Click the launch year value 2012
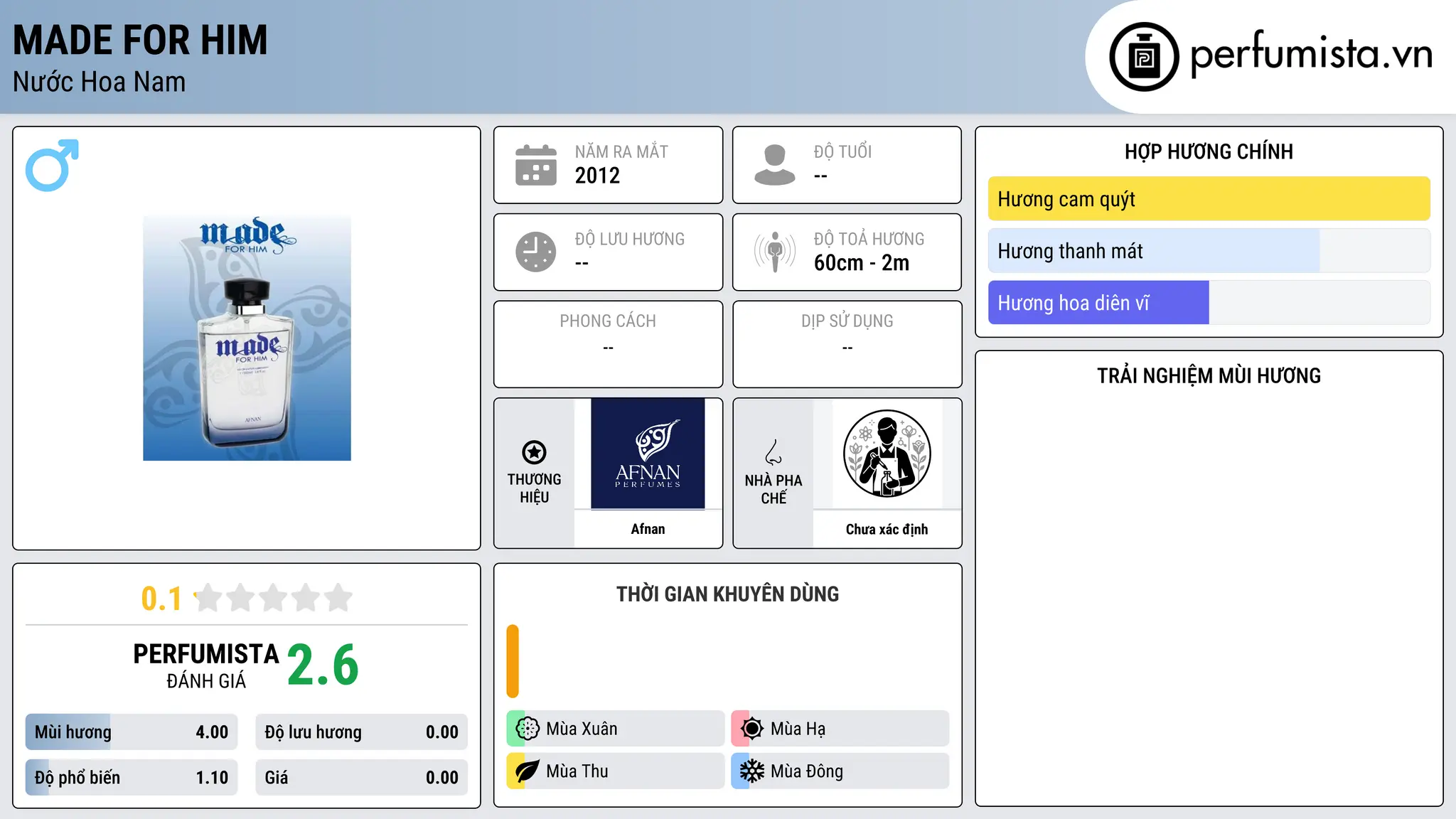The width and height of the screenshot is (1456, 819). [597, 176]
